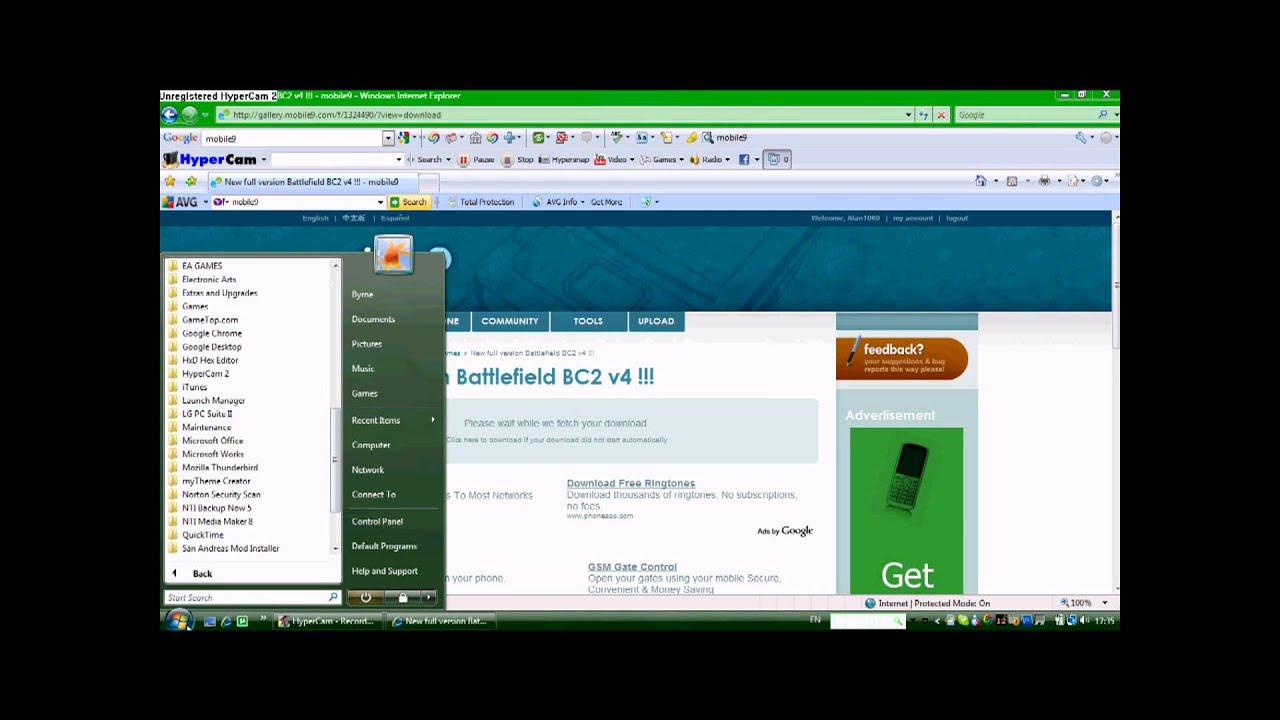Open the HyperCam search field dropdown
Image resolution: width=1280 pixels, height=720 pixels.
coord(398,160)
